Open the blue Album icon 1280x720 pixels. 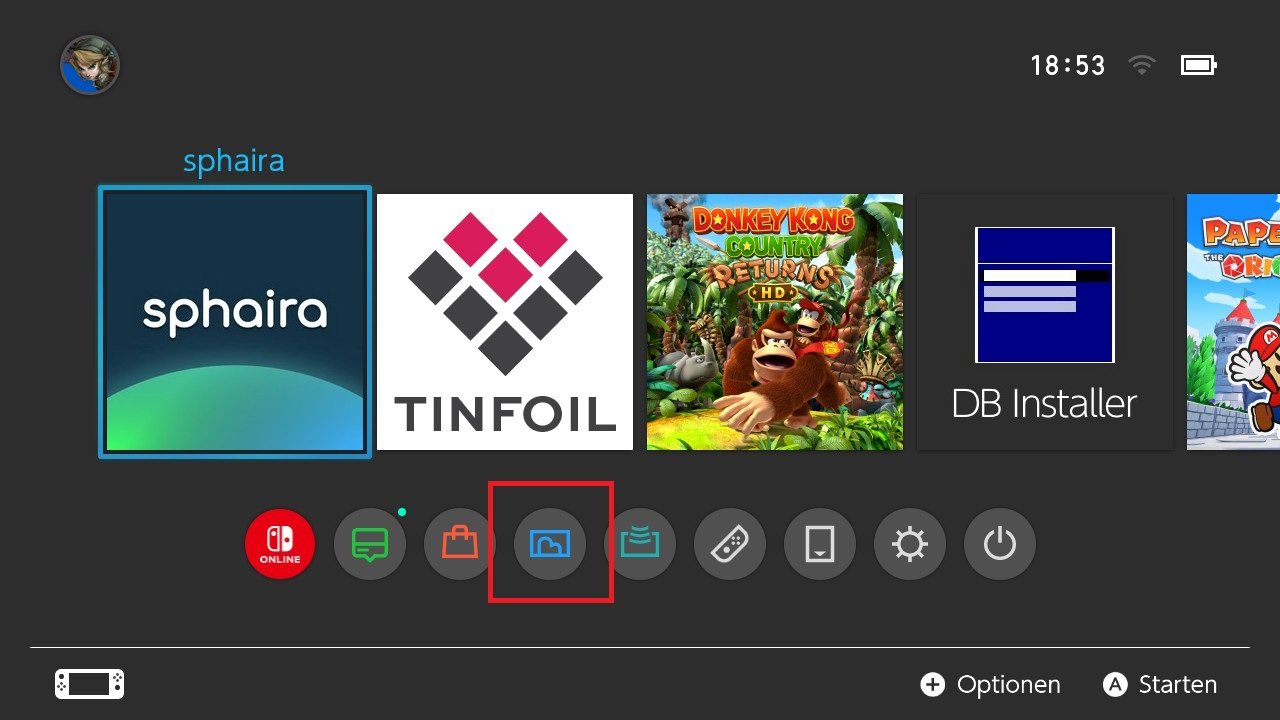click(550, 545)
